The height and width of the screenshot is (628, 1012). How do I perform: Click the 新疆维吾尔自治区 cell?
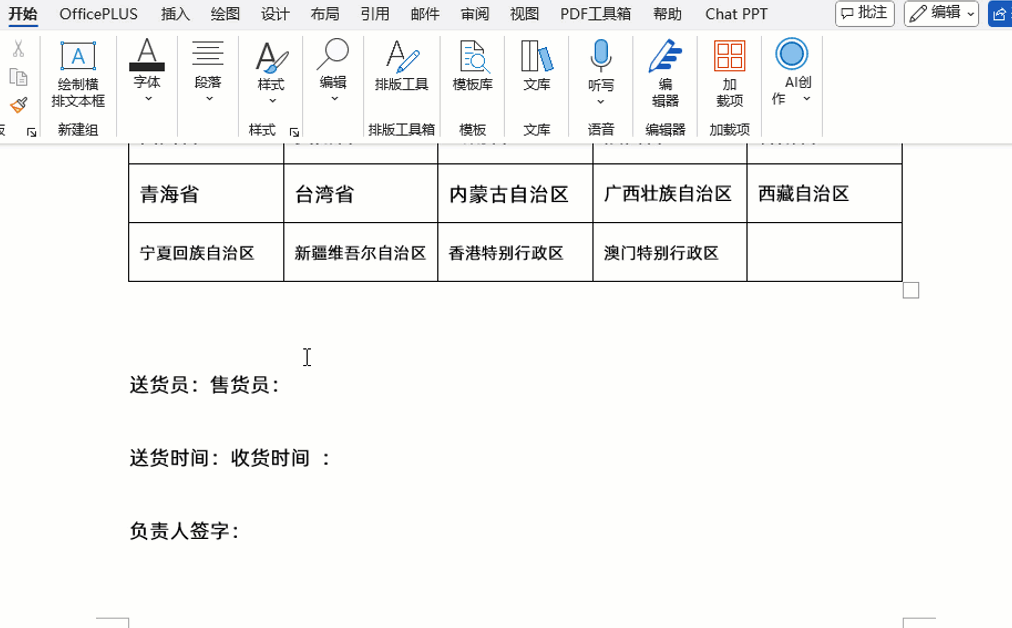point(360,252)
